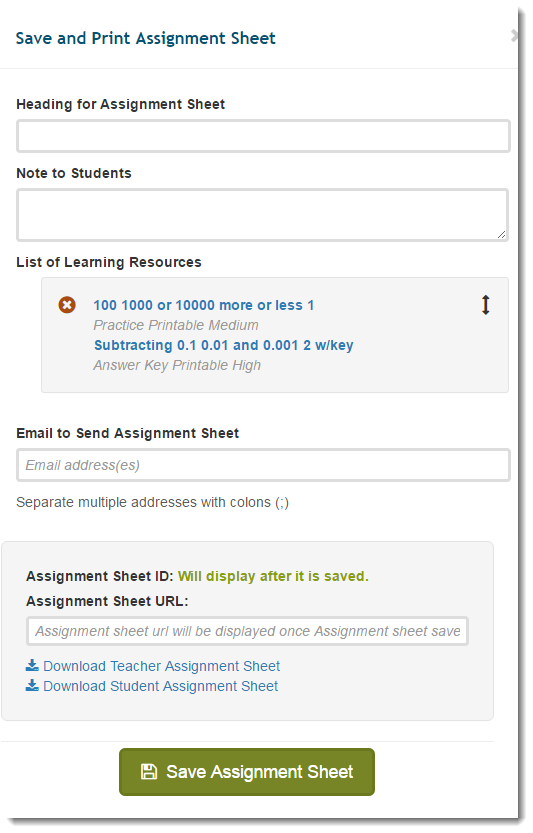Click the 'Practice Printable Medium' description text

coord(176,325)
